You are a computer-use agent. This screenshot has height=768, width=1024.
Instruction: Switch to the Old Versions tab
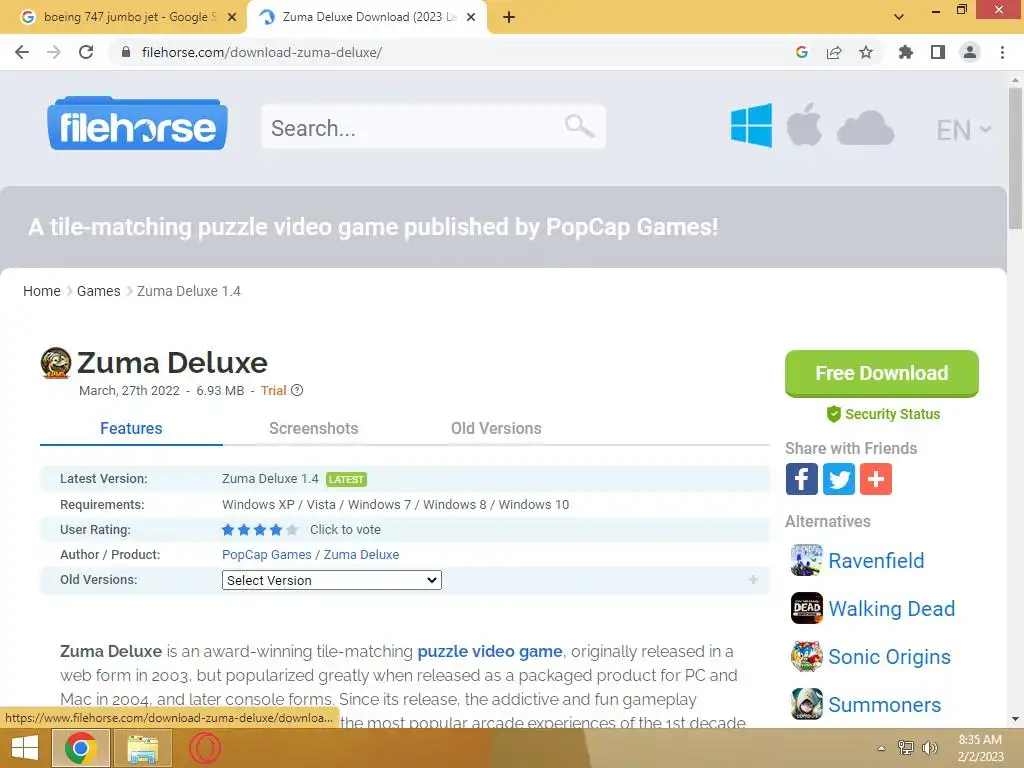(496, 428)
